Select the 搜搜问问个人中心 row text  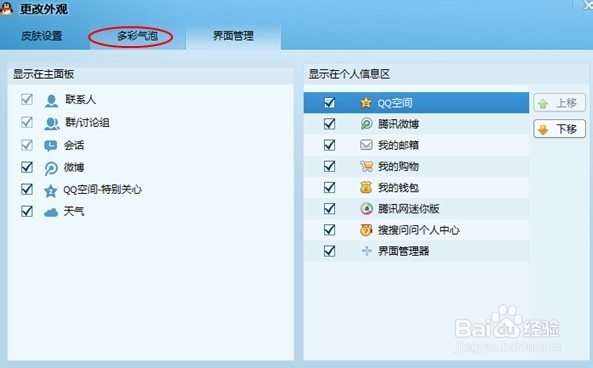click(419, 230)
